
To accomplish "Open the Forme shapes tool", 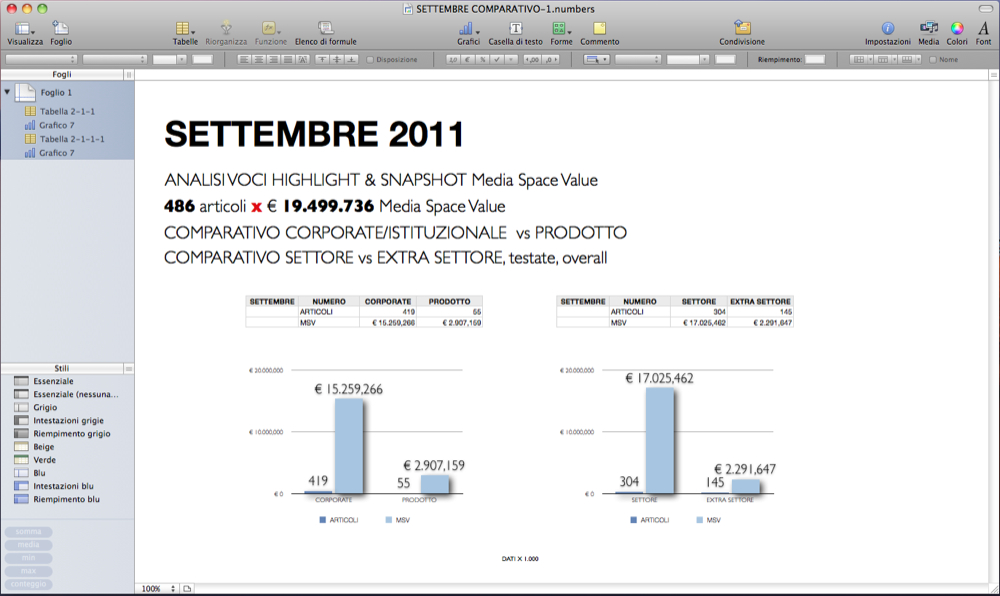I will (561, 29).
